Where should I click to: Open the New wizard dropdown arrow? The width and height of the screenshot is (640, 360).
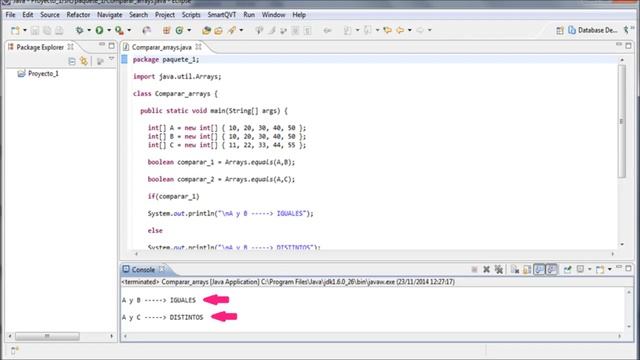coord(25,30)
